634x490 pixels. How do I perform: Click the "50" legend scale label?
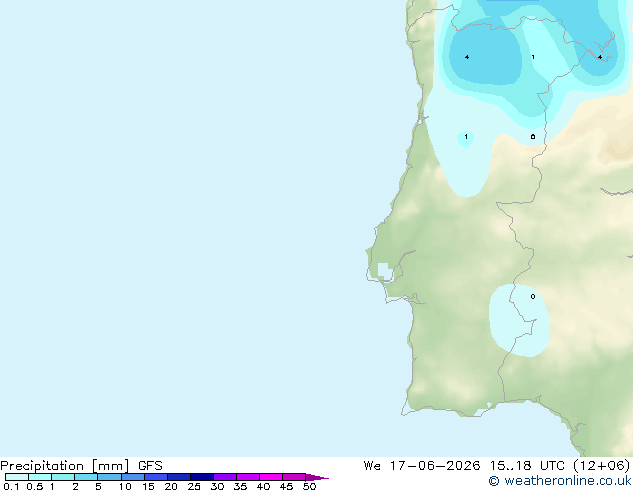(x=309, y=486)
